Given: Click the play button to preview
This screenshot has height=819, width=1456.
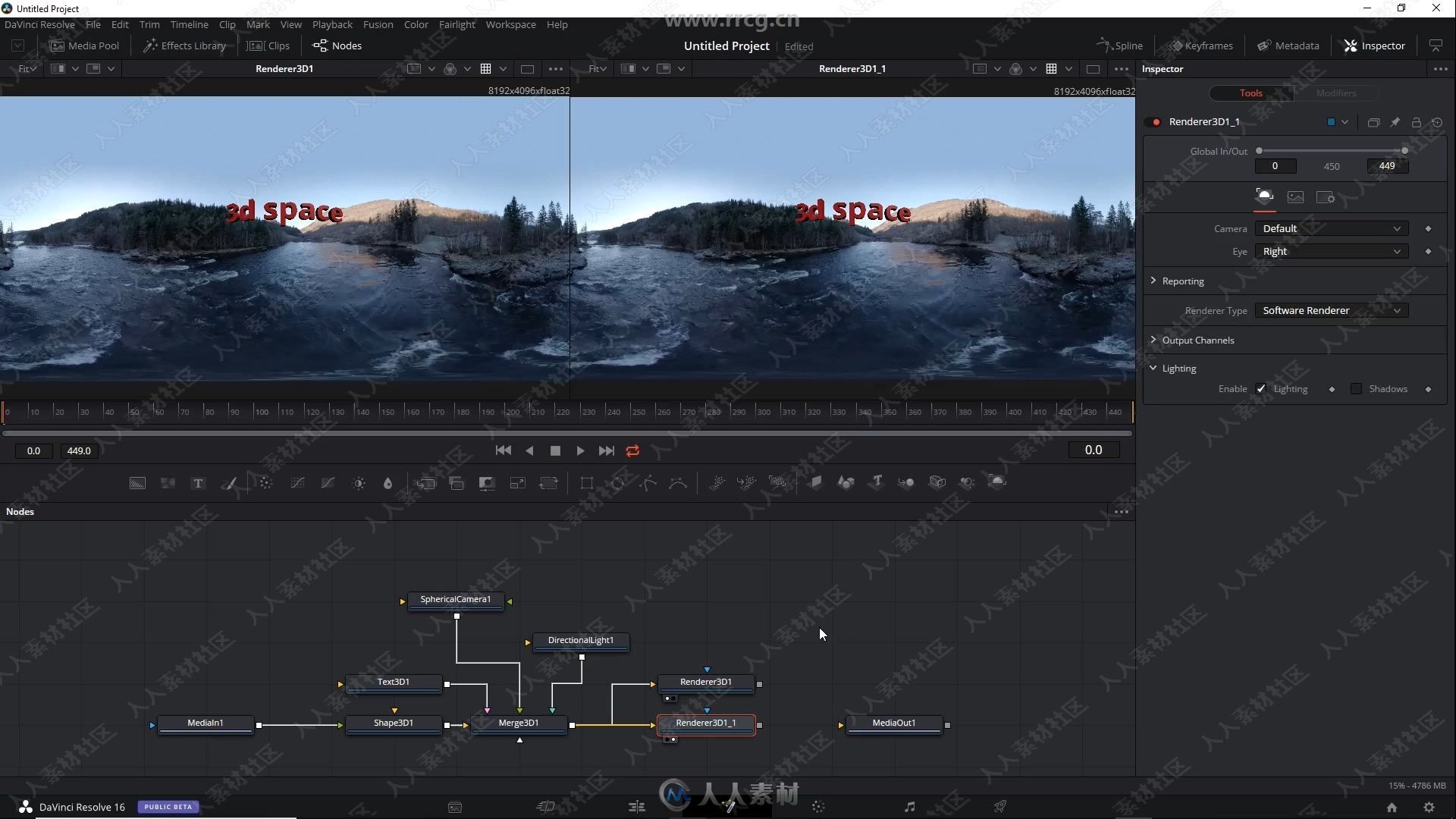Looking at the screenshot, I should (579, 449).
